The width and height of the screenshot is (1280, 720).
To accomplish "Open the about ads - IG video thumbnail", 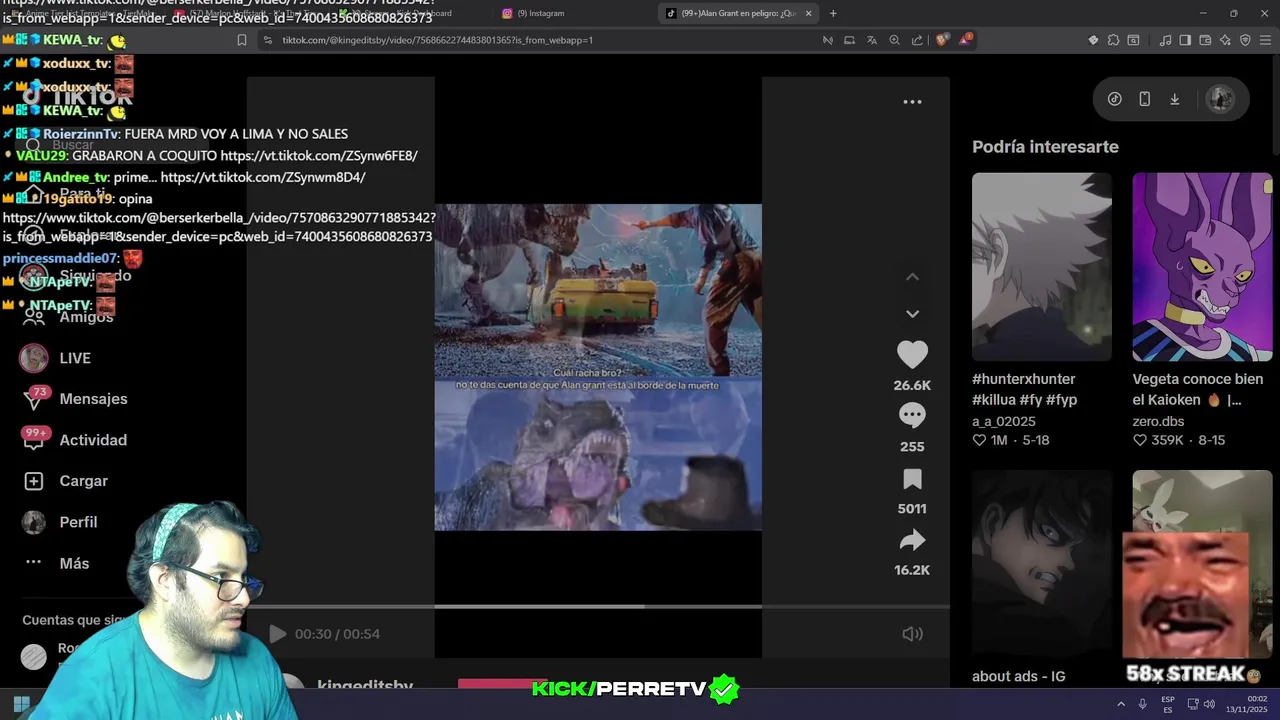I will (1042, 563).
